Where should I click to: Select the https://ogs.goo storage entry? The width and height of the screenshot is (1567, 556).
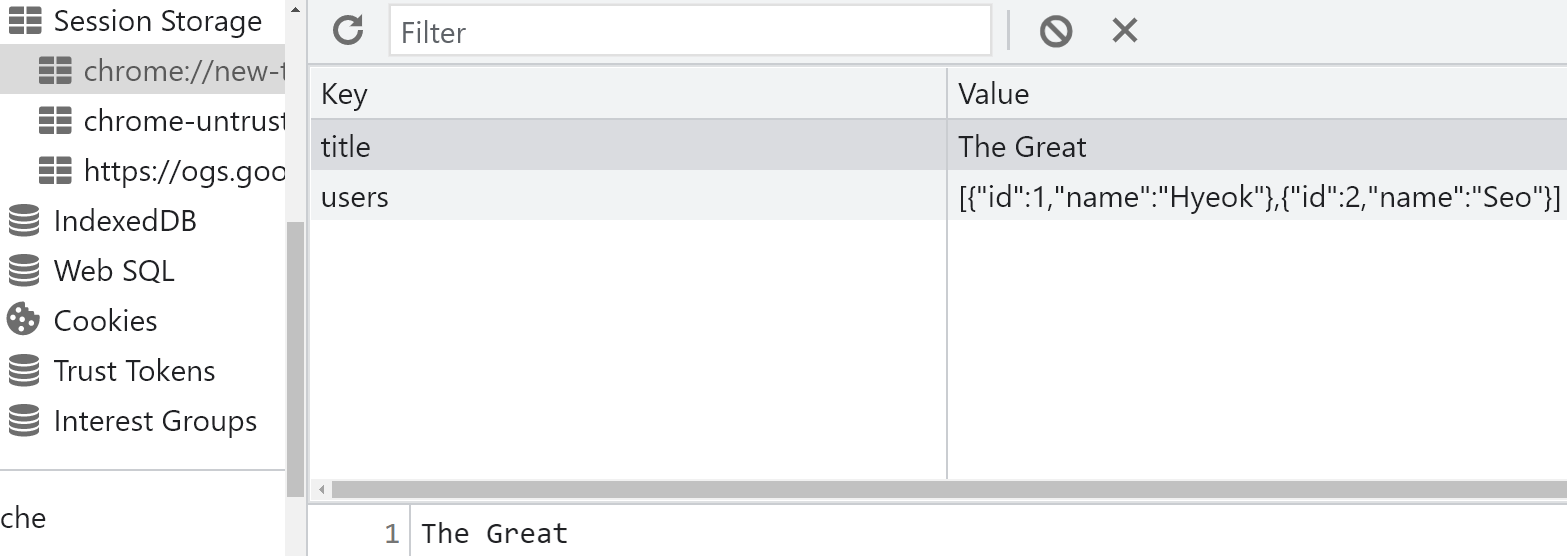click(x=142, y=170)
